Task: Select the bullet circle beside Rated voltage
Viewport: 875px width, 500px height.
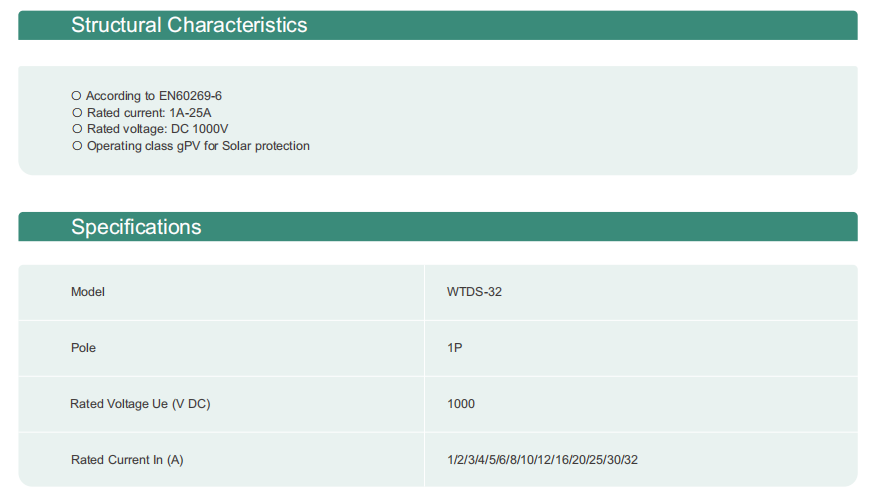Action: pos(77,129)
